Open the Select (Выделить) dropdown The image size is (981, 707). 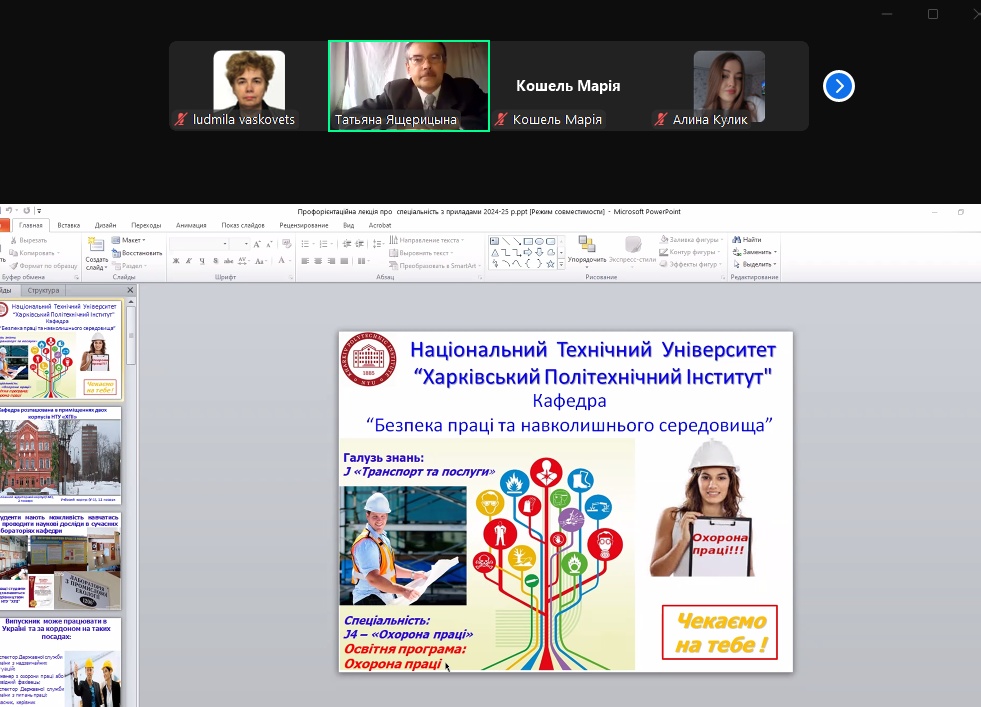click(755, 264)
